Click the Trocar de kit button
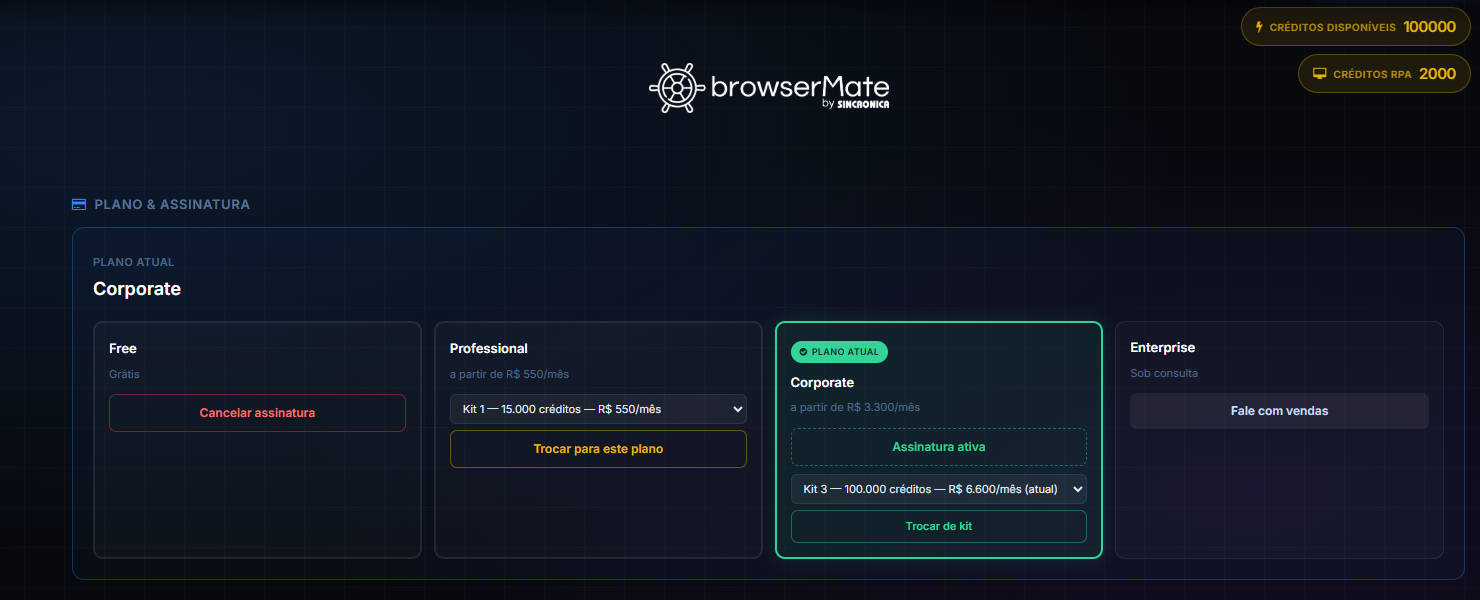This screenshot has width=1480, height=600. coord(939,526)
